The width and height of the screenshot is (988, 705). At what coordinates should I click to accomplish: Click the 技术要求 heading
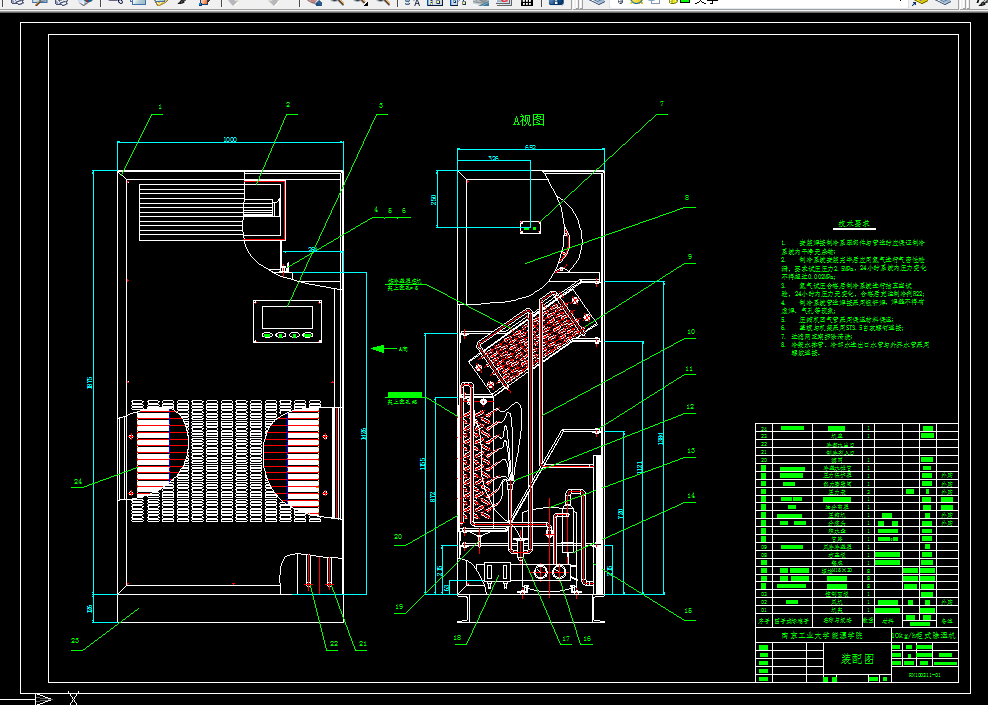(854, 224)
